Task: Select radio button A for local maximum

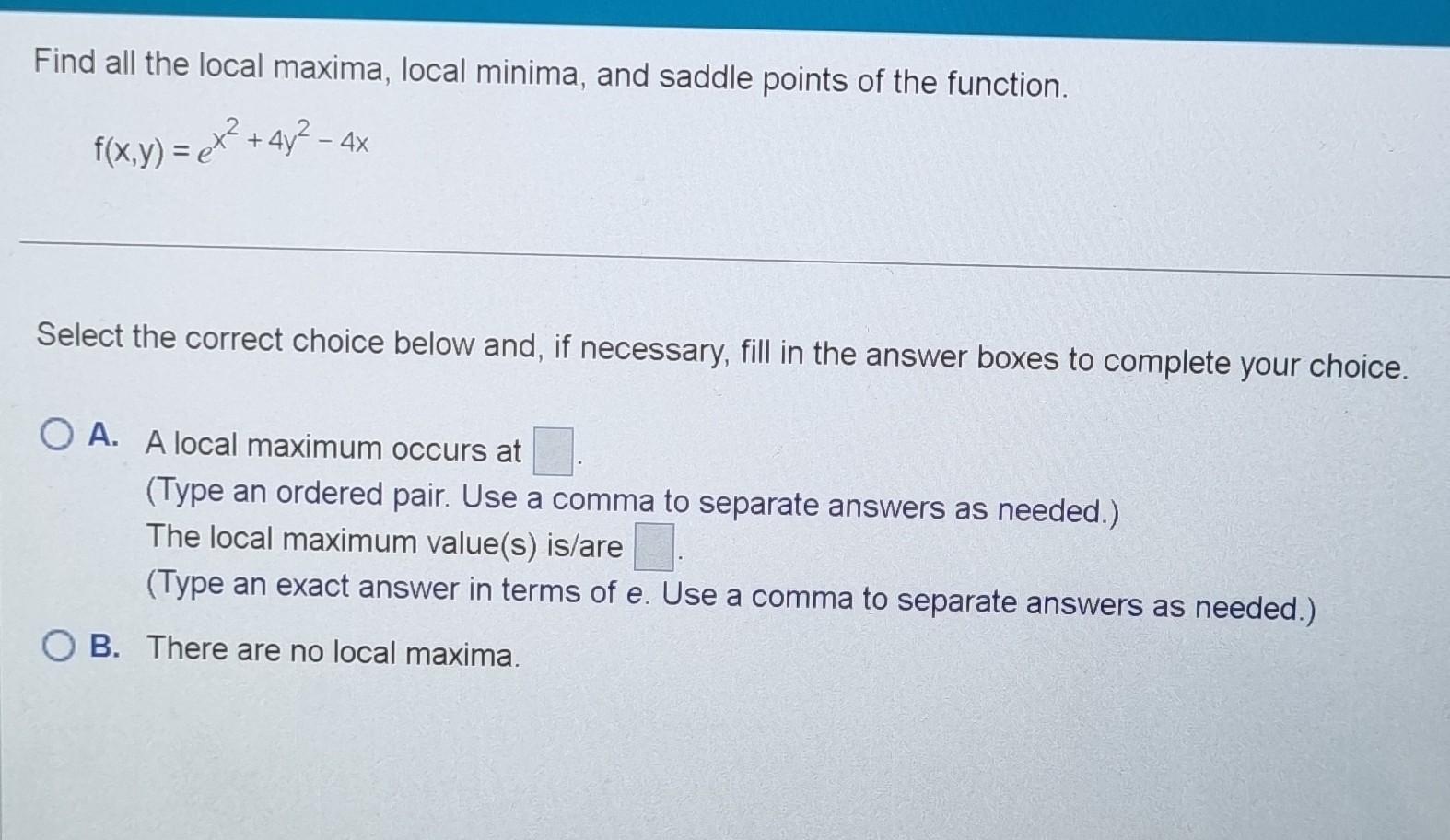Action: click(x=58, y=436)
